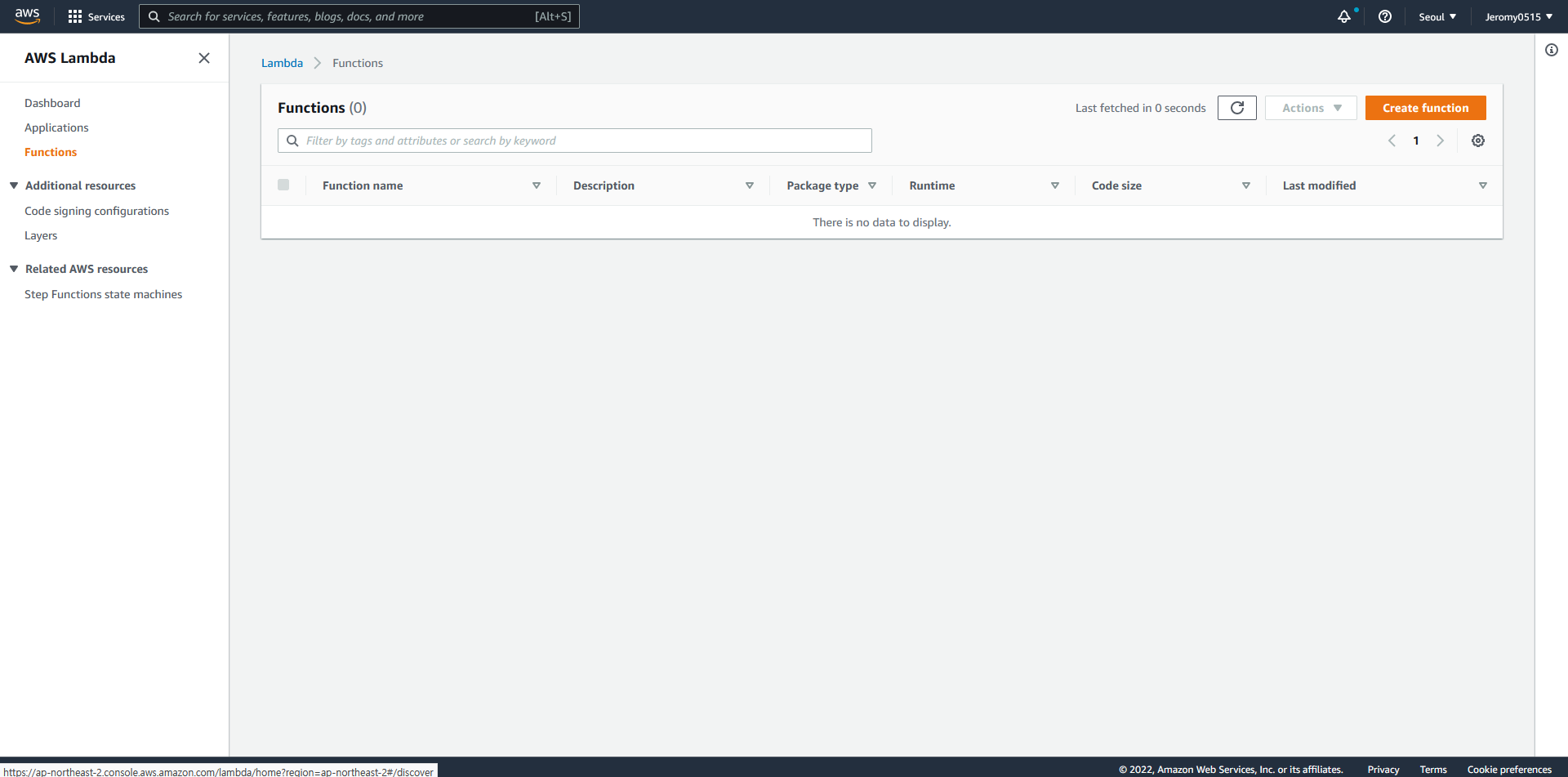The width and height of the screenshot is (1568, 777).
Task: Click the Lambda breadcrumb link
Action: point(282,63)
